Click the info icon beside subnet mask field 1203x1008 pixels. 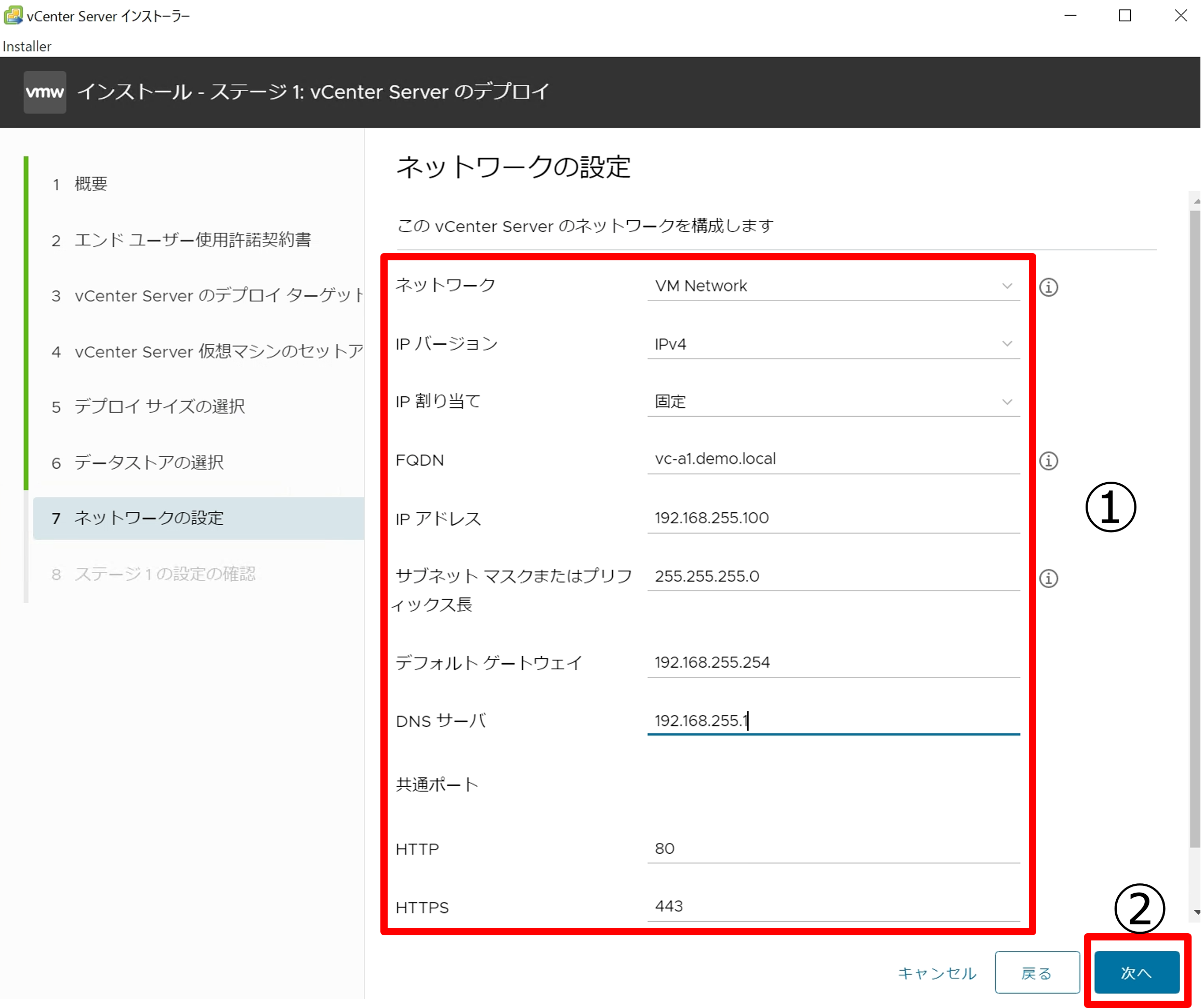[1048, 578]
